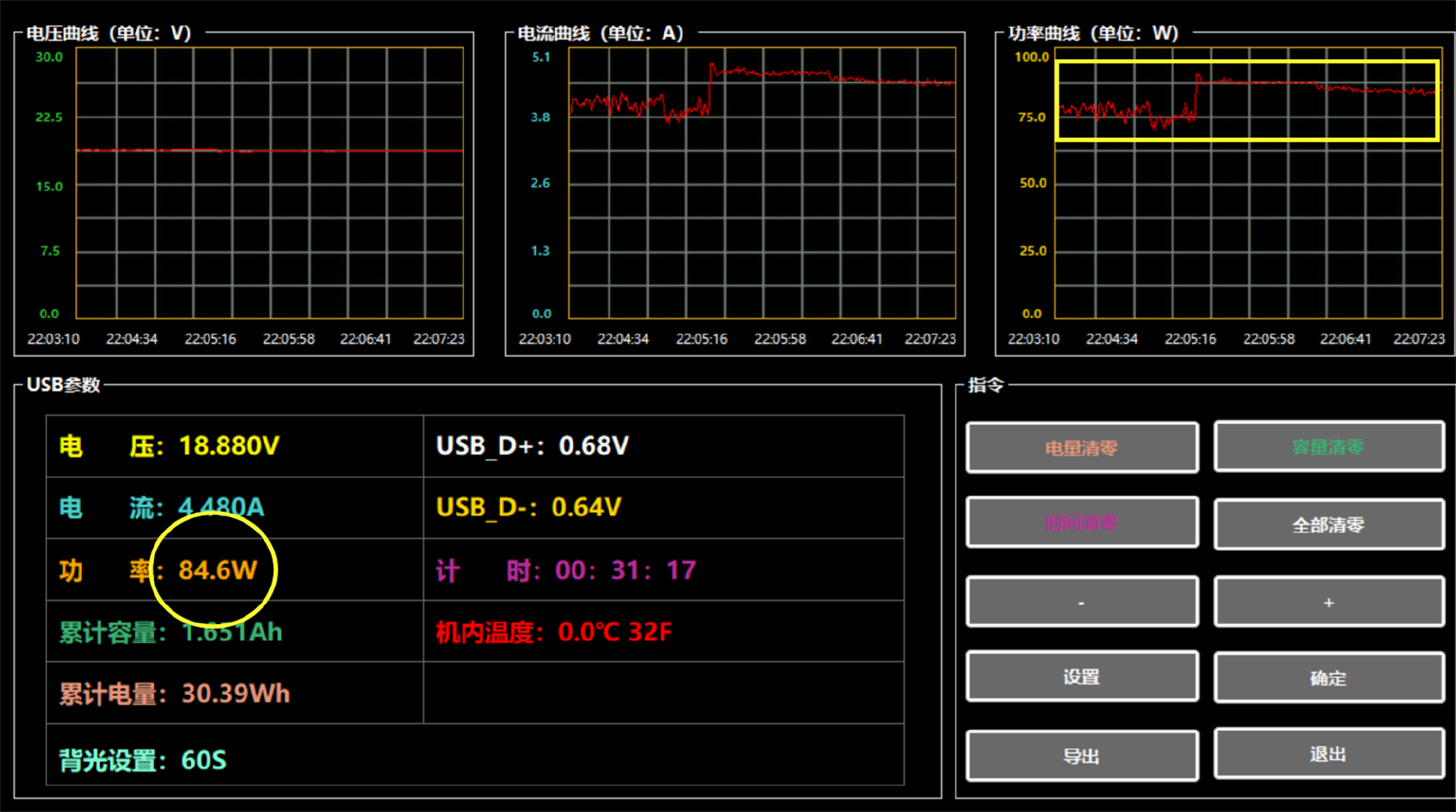This screenshot has width=1456, height=812.
Task: Click the 3.8 label on current axis
Action: (x=541, y=117)
